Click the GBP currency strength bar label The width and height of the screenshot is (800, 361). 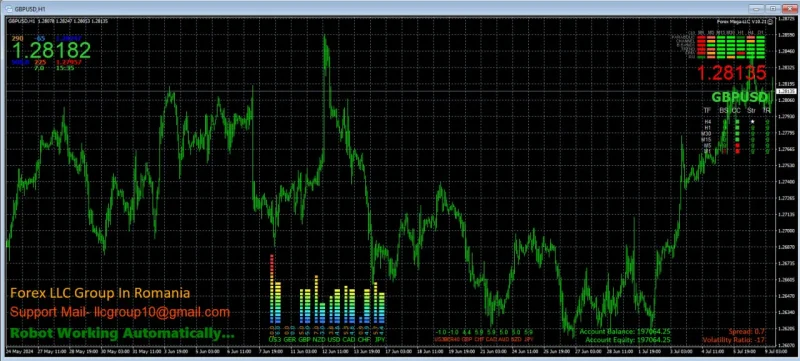coord(305,339)
